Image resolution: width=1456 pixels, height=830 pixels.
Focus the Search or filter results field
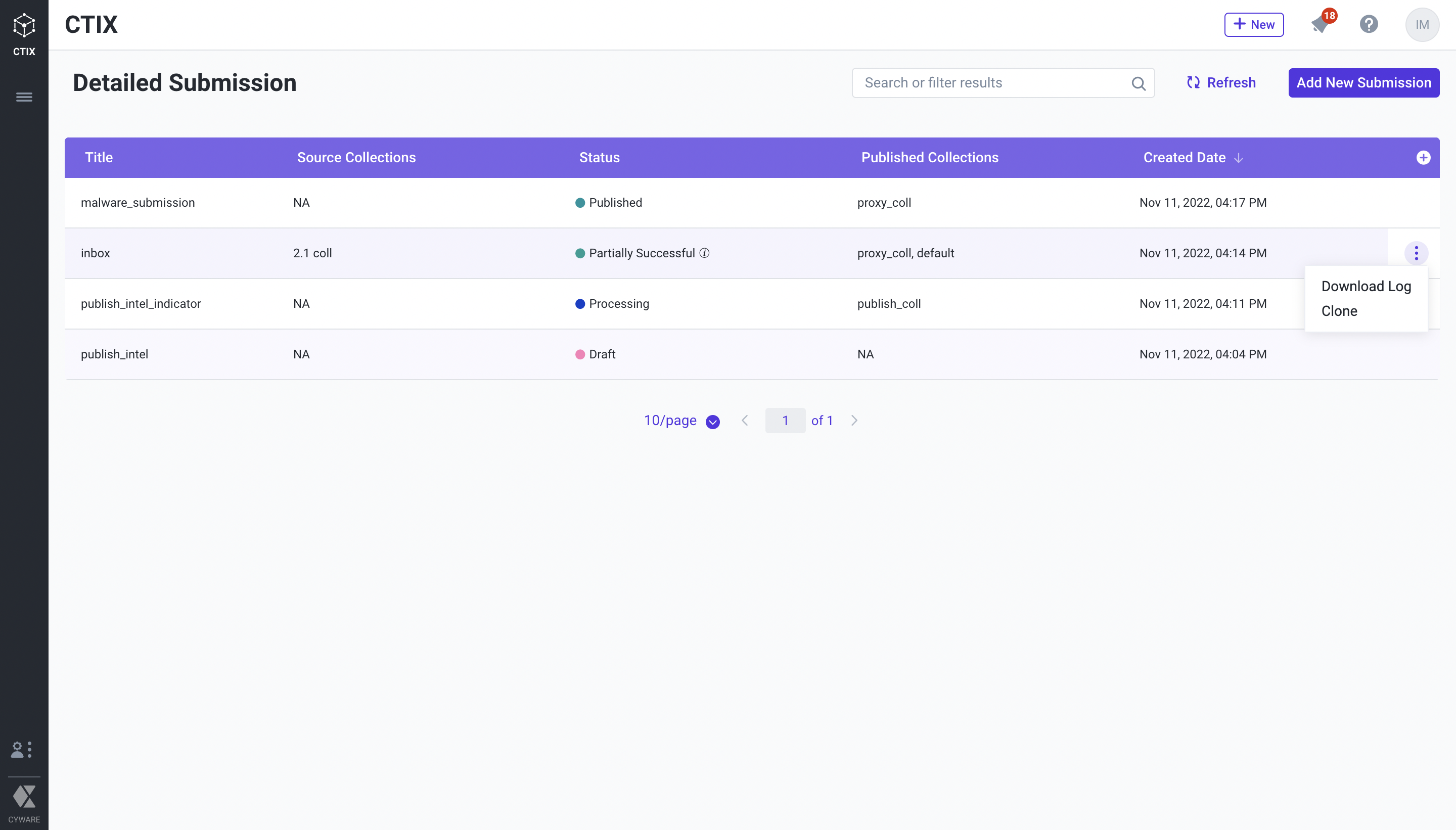pyautogui.click(x=992, y=83)
